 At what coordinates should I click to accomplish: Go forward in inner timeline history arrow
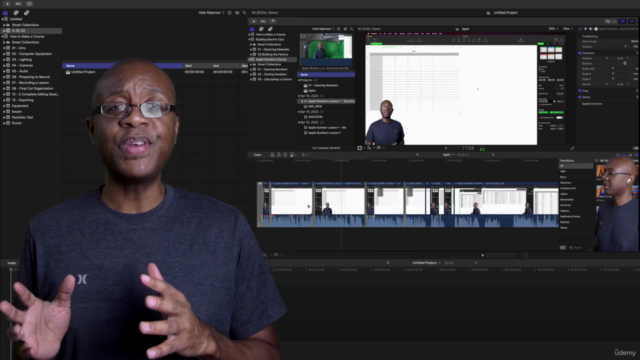[x=493, y=155]
